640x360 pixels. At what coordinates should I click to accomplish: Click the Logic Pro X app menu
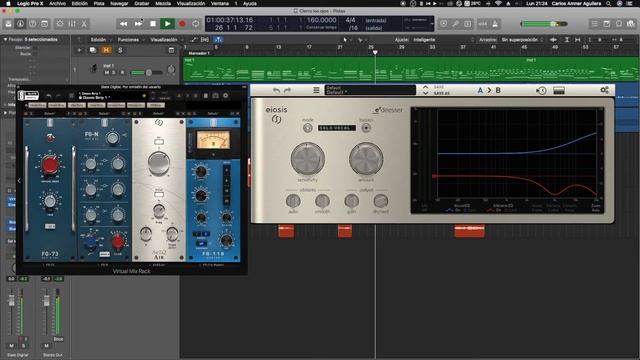(30, 3)
